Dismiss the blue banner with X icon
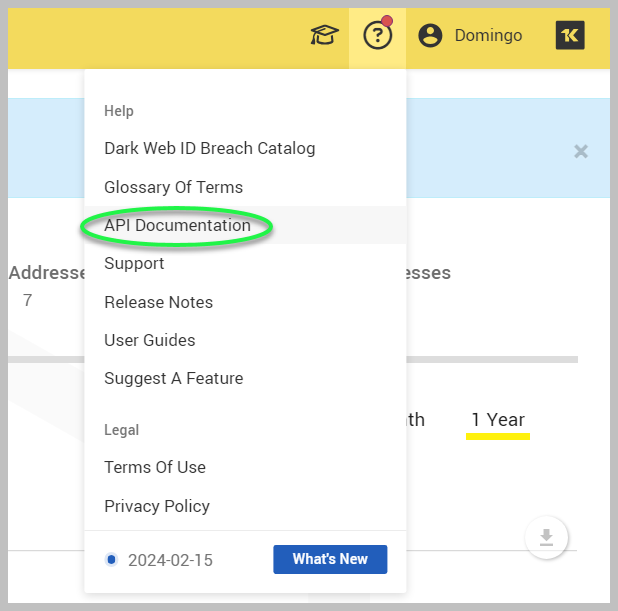 [x=581, y=152]
